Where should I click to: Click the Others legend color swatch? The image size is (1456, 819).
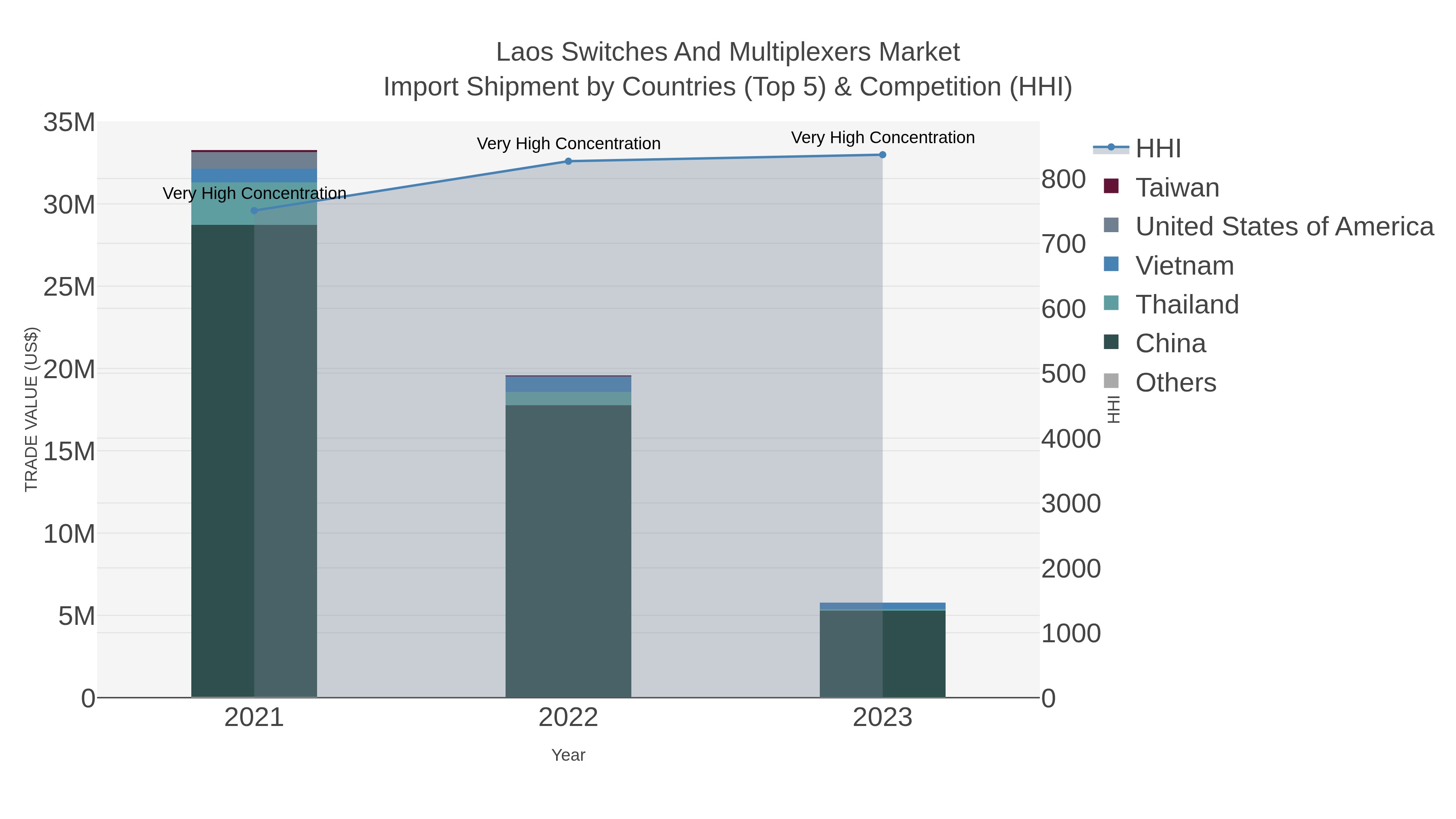click(x=1111, y=381)
